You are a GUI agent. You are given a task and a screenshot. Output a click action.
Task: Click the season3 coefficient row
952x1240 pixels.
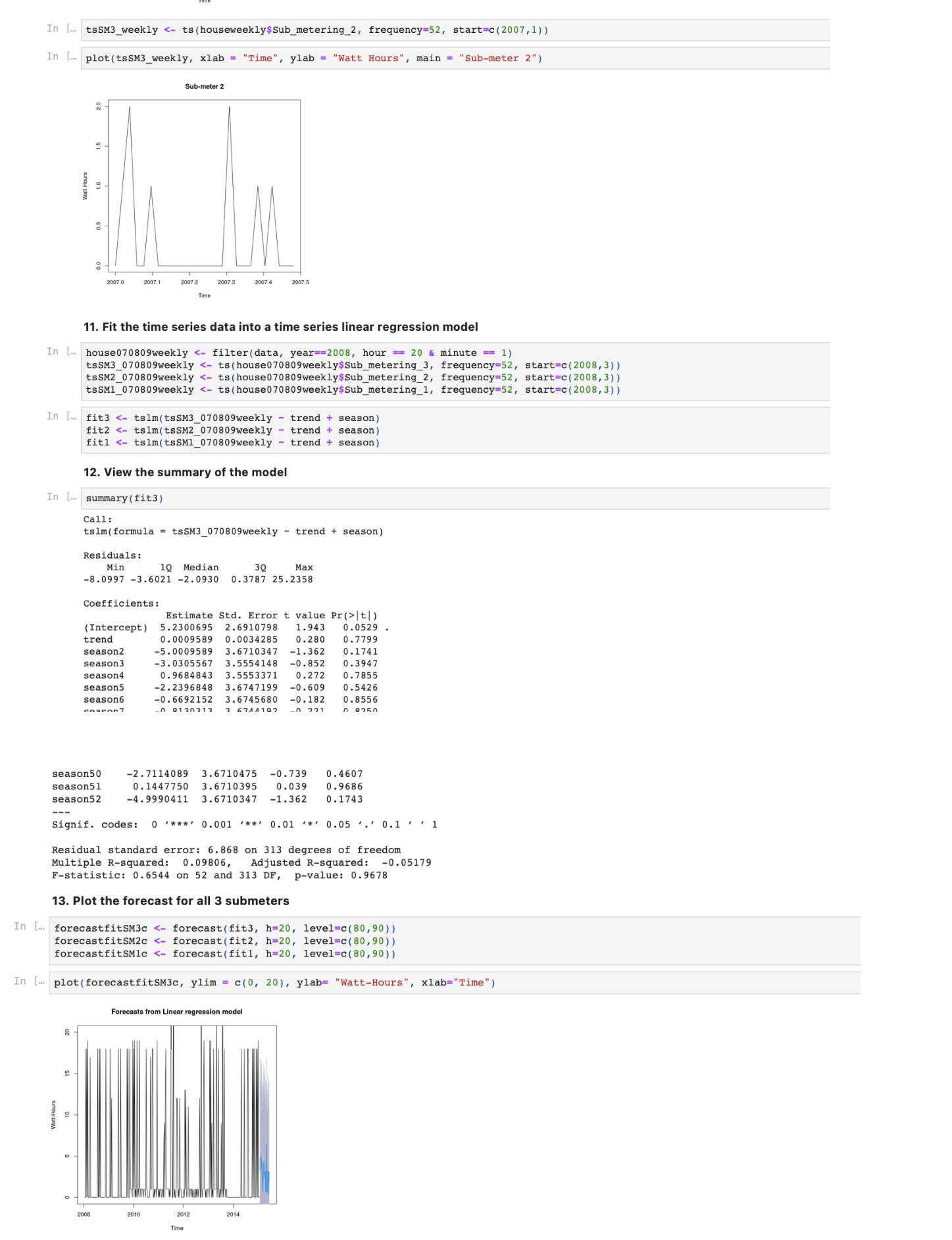click(x=231, y=664)
